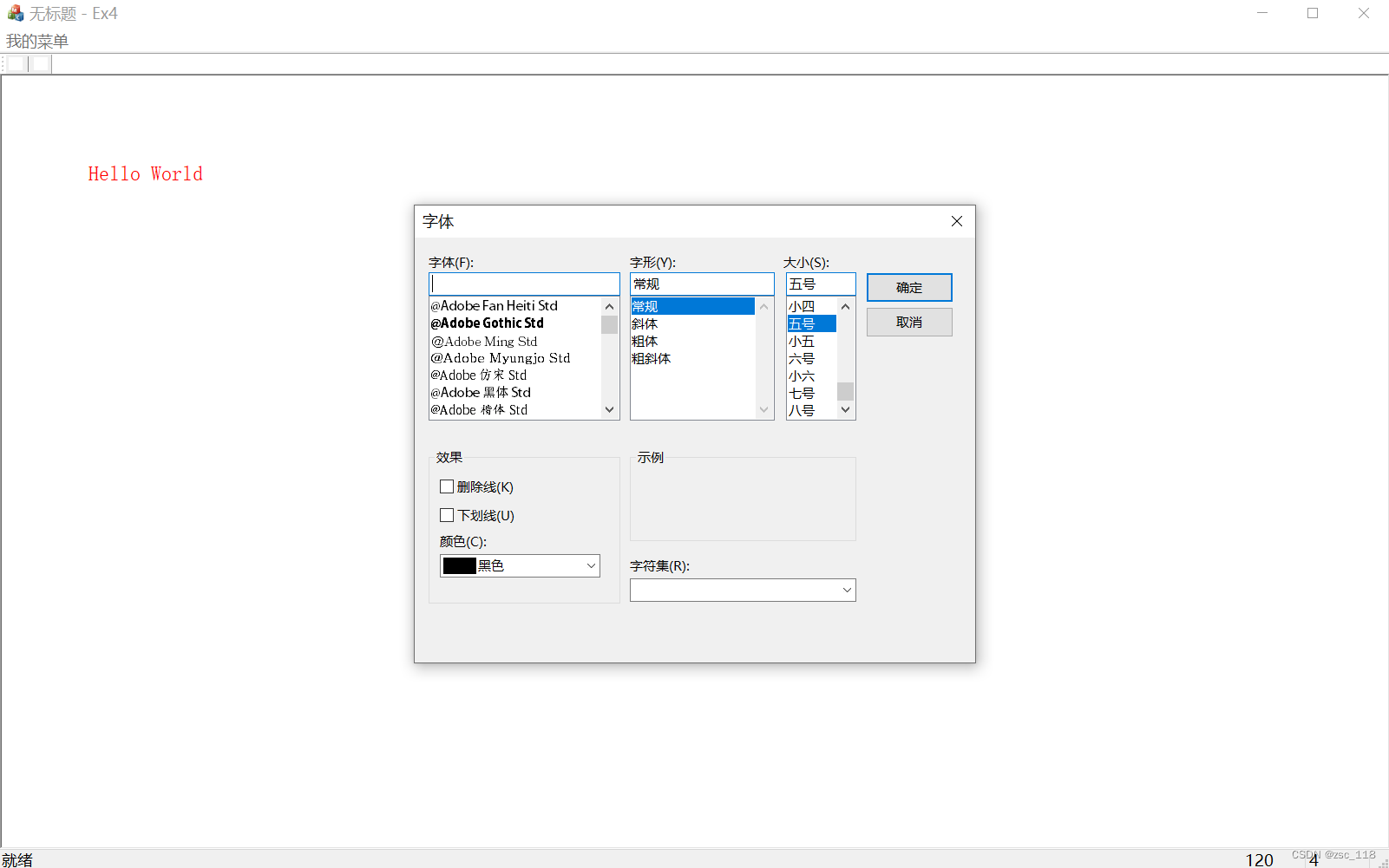Maximize the Ex4 window
The width and height of the screenshot is (1389, 868).
tap(1313, 13)
